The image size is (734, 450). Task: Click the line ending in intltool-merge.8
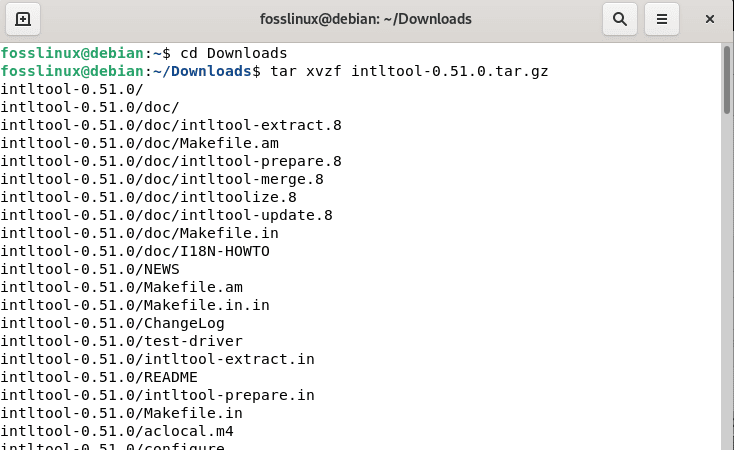[162, 179]
